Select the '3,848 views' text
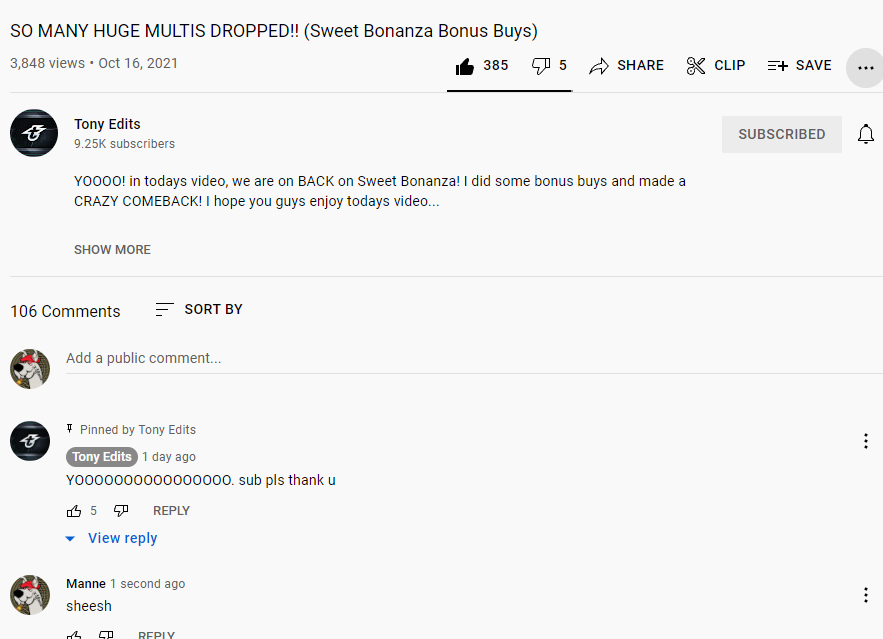Screen dimensions: 883x639 tap(47, 63)
